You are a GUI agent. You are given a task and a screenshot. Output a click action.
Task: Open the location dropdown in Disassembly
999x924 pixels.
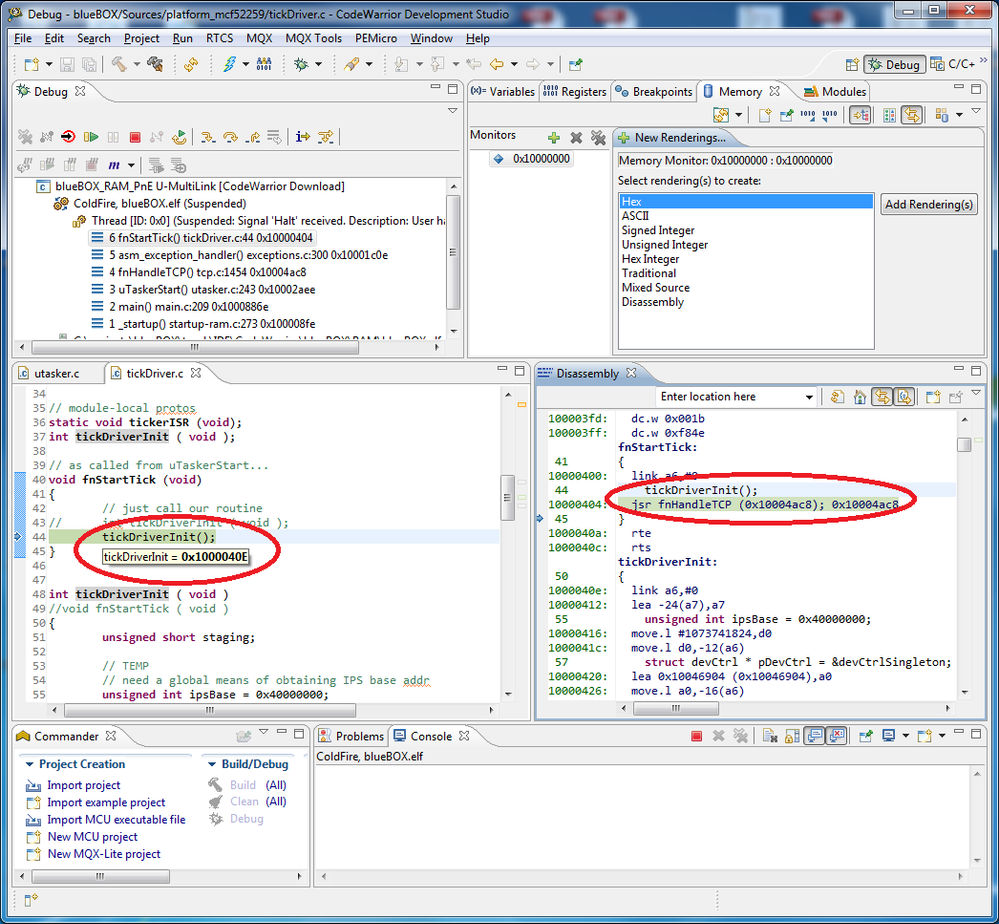[810, 397]
